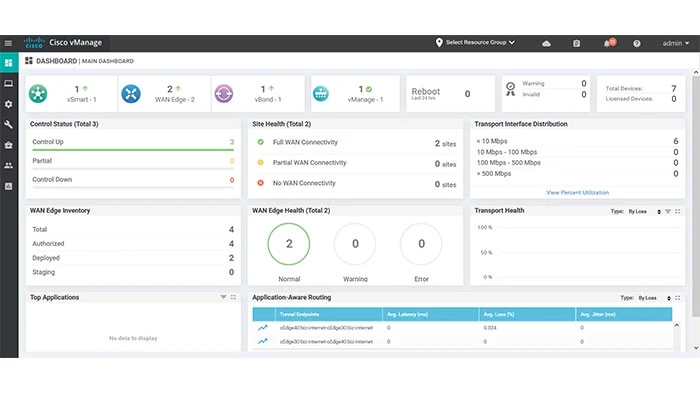
Task: Open the tasks clipboard icon
Action: point(576,43)
